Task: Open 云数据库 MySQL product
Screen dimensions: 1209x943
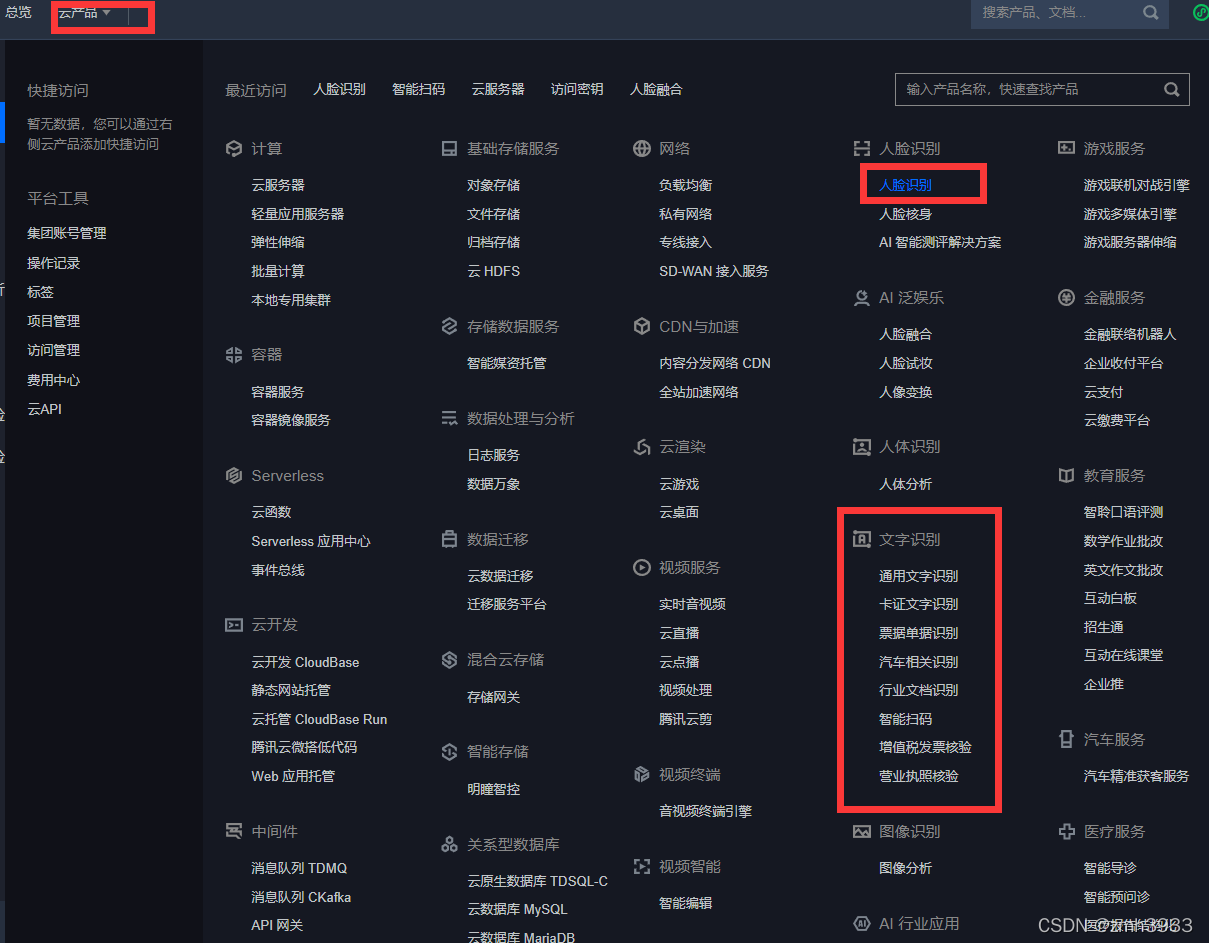Action: (517, 909)
